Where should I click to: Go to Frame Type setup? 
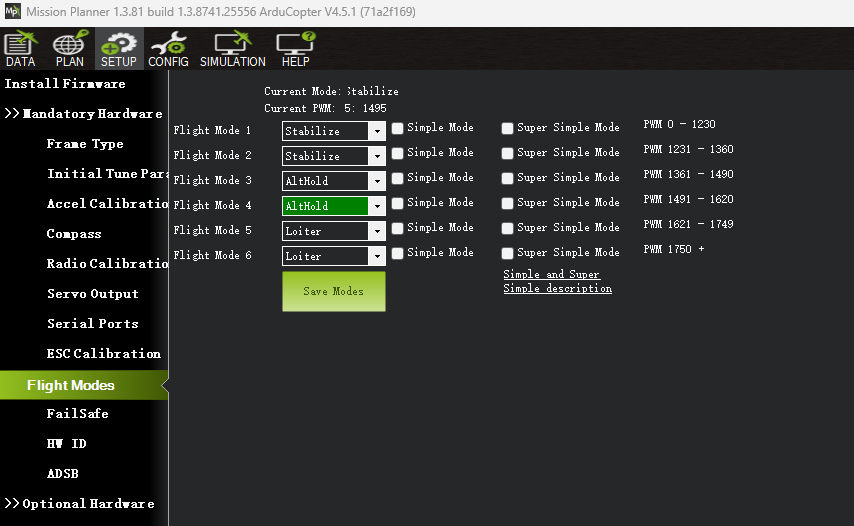85,144
